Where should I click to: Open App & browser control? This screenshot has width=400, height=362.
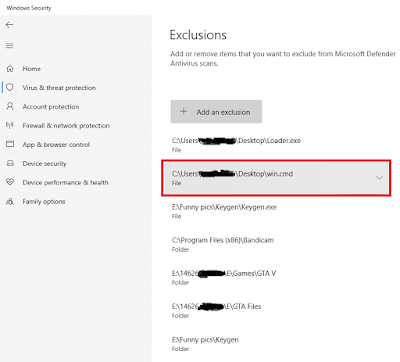56,145
